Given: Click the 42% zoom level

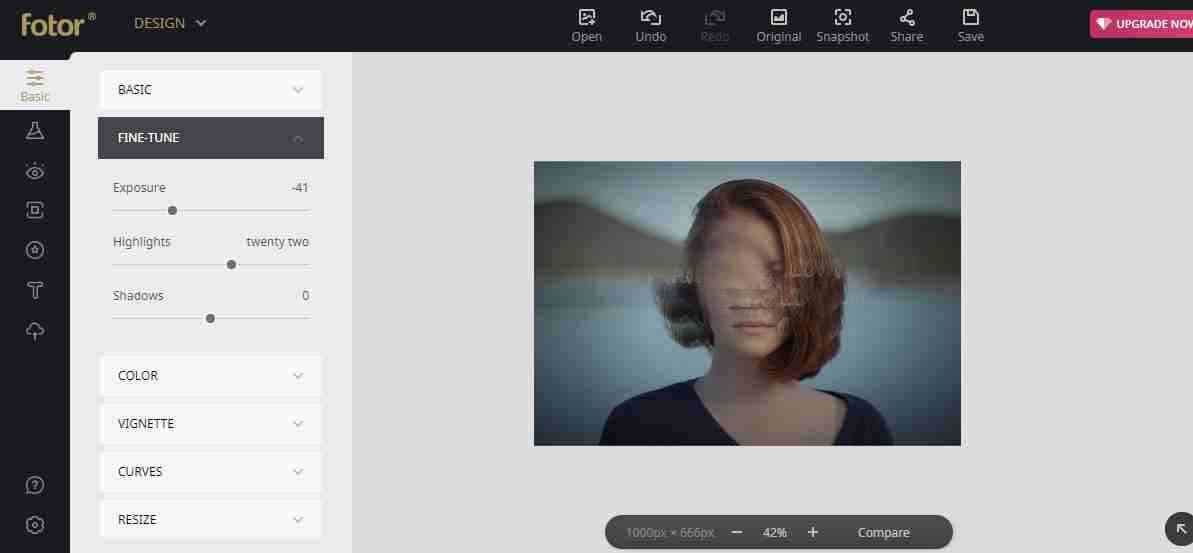Looking at the screenshot, I should [775, 532].
